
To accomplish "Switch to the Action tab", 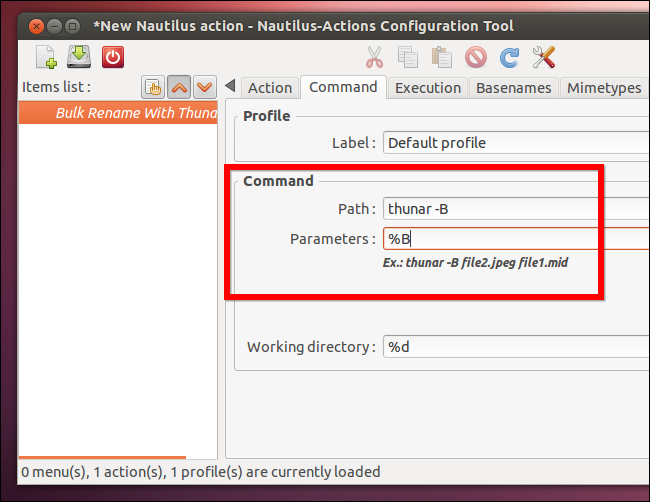I will click(270, 88).
